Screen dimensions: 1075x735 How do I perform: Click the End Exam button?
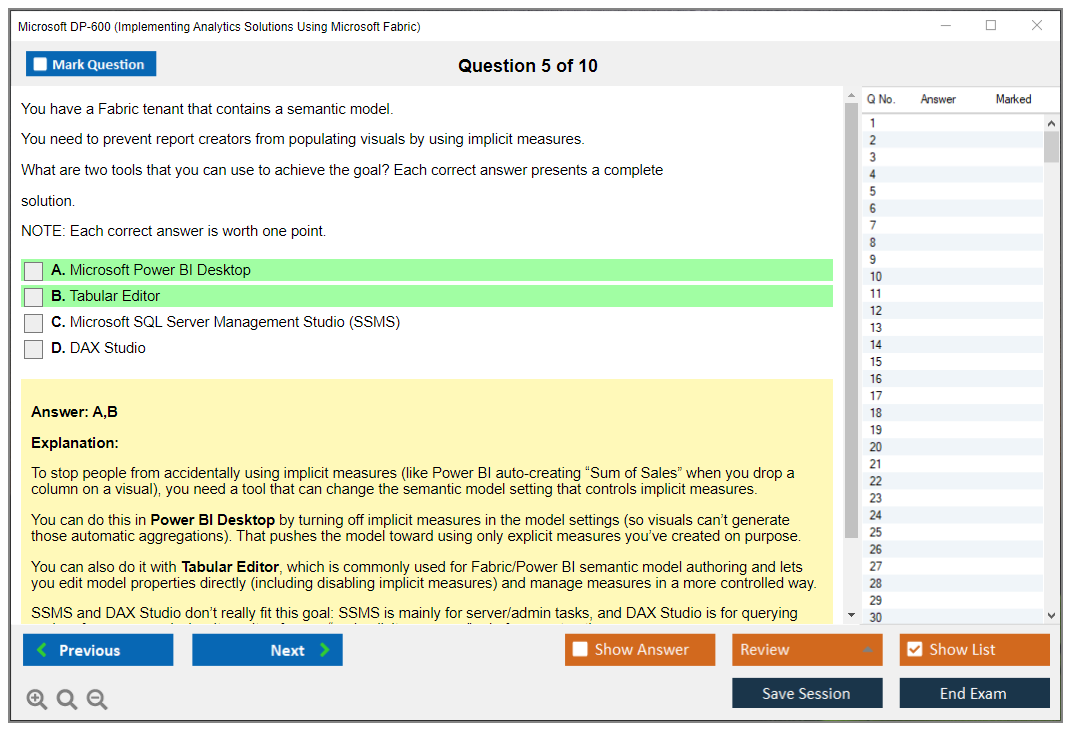coord(974,693)
